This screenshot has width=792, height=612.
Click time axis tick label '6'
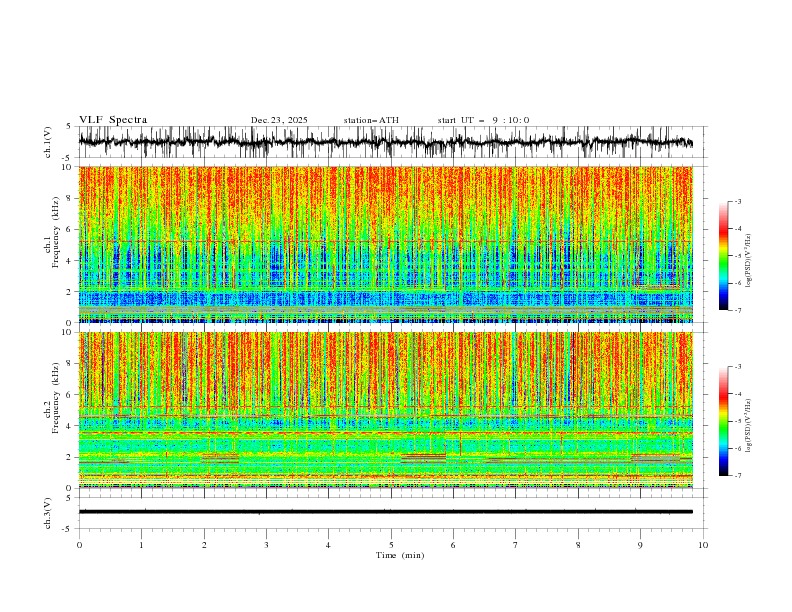453,545
